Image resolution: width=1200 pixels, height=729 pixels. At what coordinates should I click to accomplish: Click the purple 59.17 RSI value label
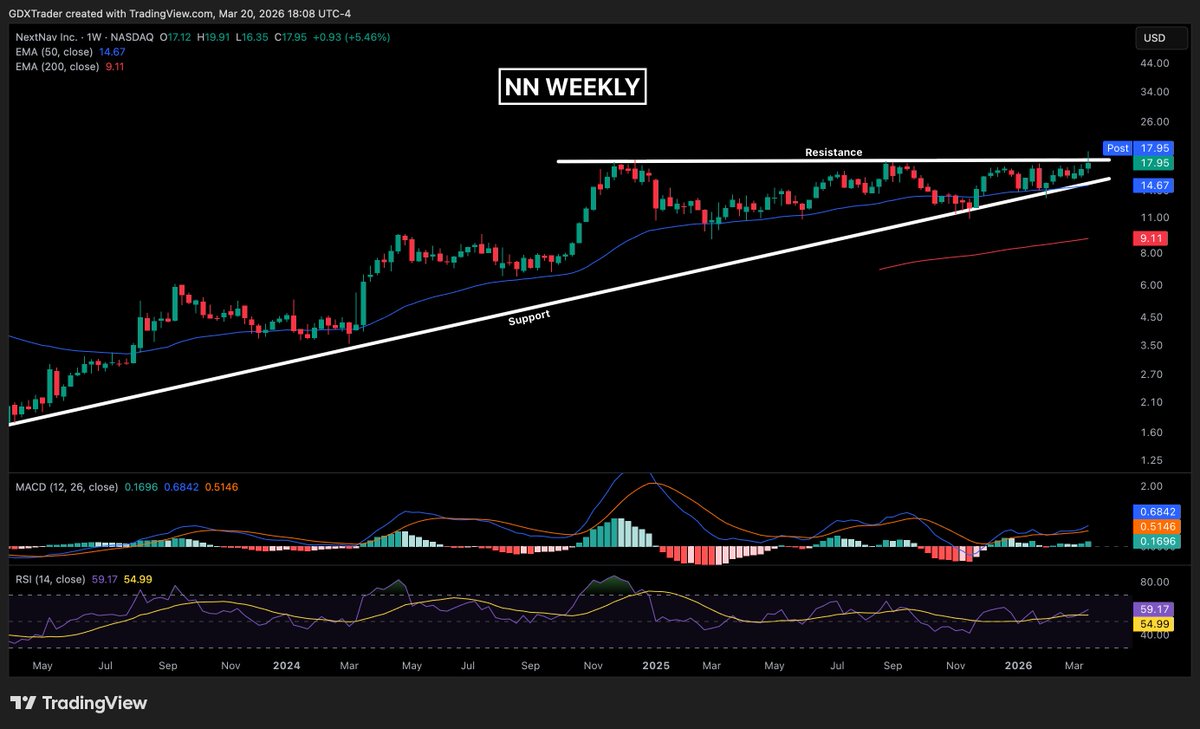click(1155, 608)
